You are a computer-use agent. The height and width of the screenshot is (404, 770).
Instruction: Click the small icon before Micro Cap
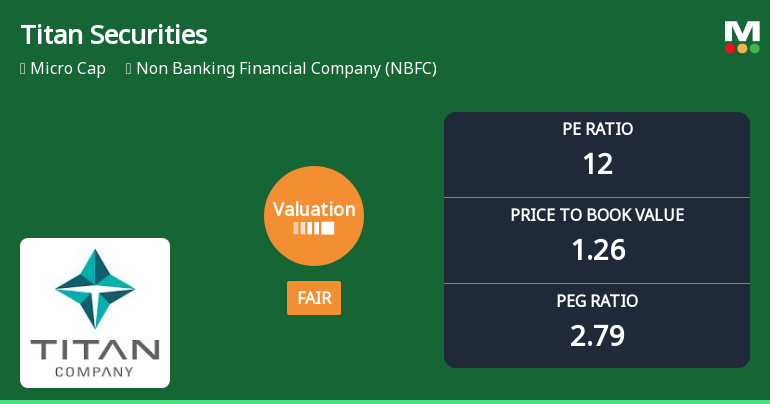click(x=23, y=69)
